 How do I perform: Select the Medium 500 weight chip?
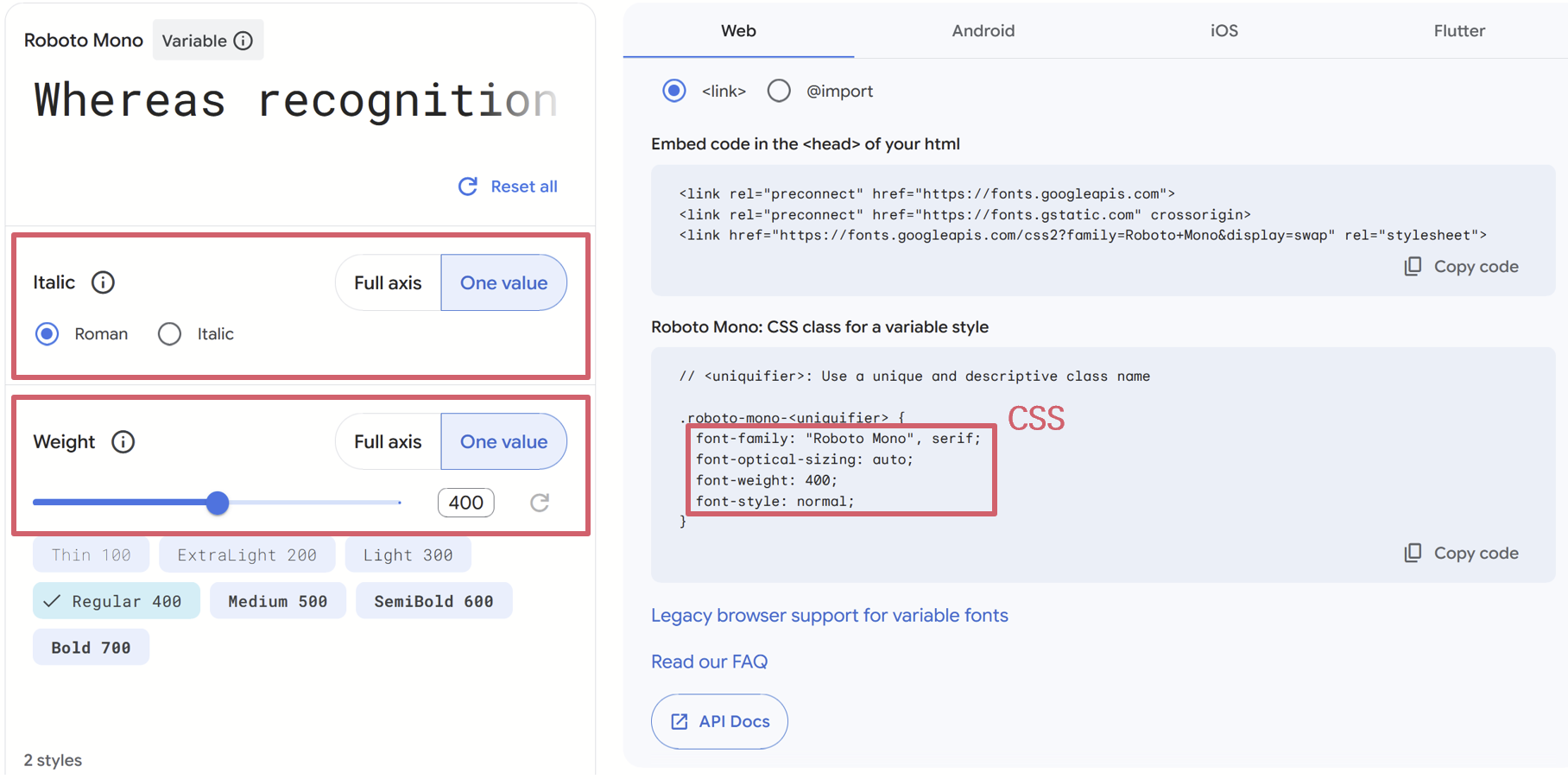click(x=278, y=601)
